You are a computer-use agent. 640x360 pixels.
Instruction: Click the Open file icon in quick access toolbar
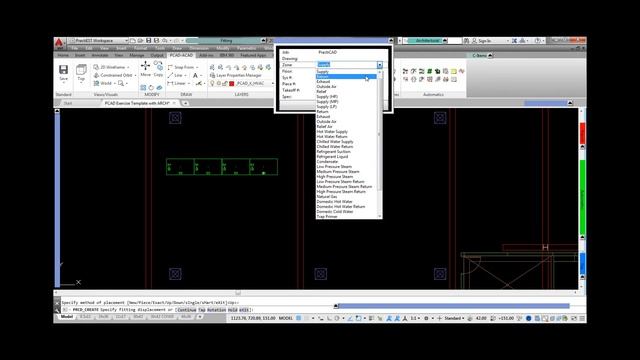click(x=140, y=41)
